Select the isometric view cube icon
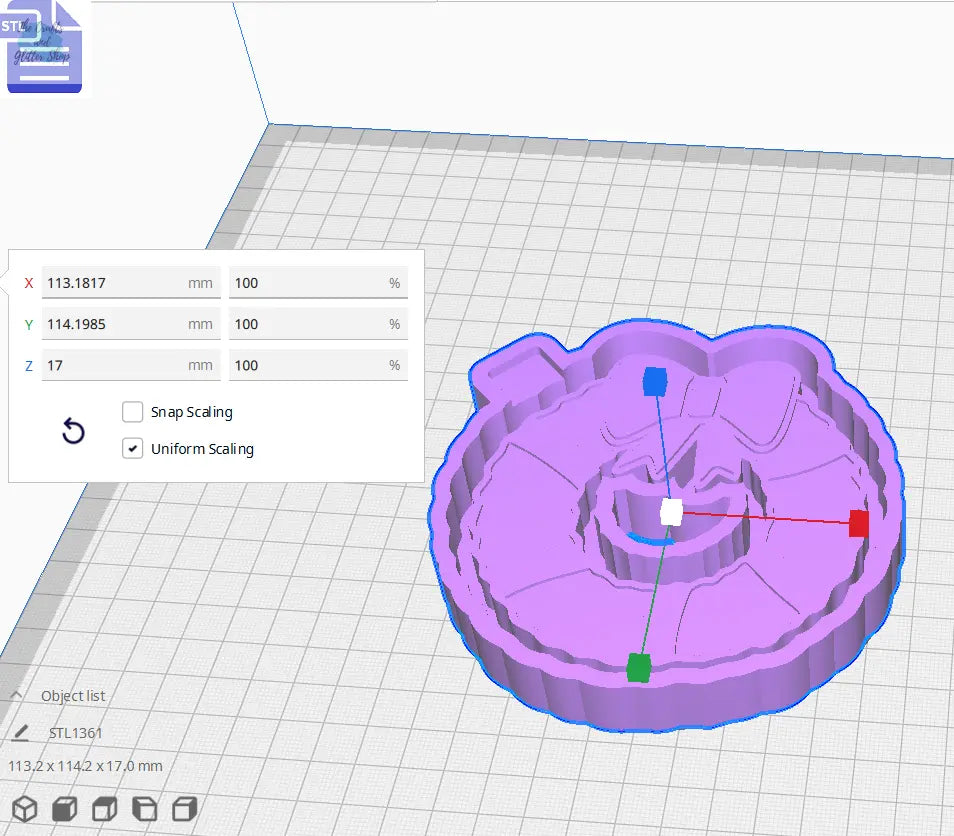954x836 pixels. pos(24,809)
